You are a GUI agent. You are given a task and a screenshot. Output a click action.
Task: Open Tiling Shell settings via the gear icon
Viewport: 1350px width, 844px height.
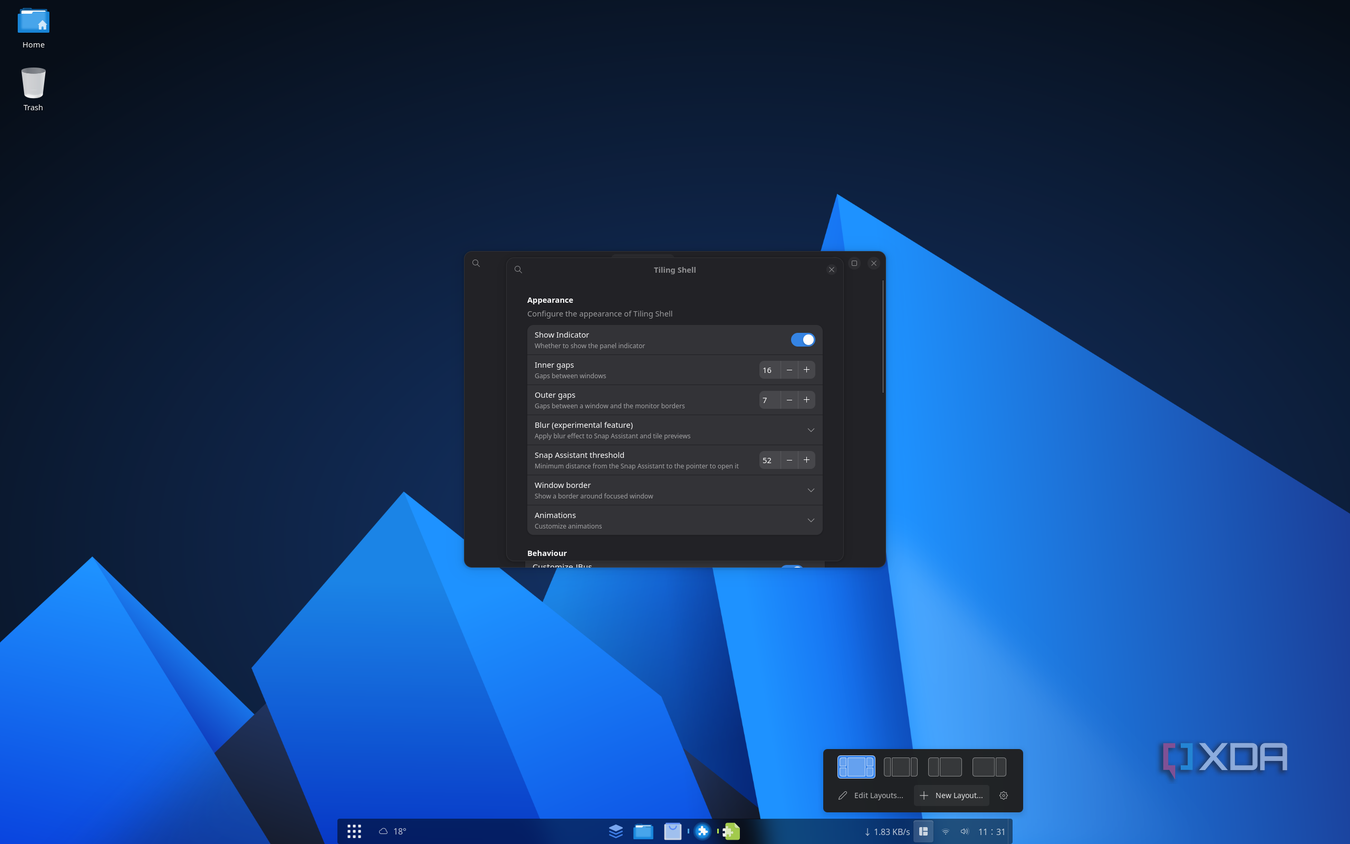[1004, 796]
